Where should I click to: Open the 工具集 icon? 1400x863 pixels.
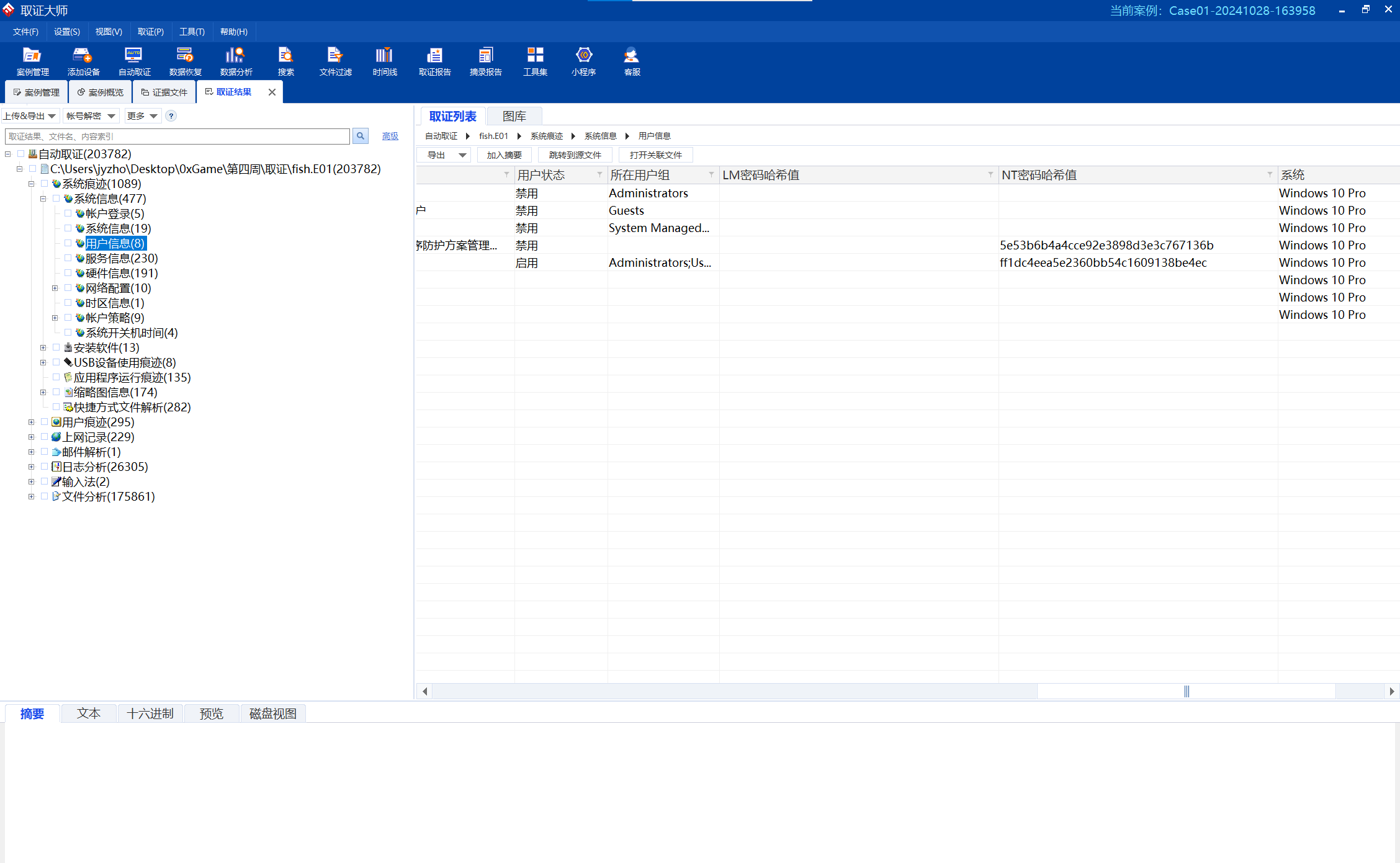[535, 61]
